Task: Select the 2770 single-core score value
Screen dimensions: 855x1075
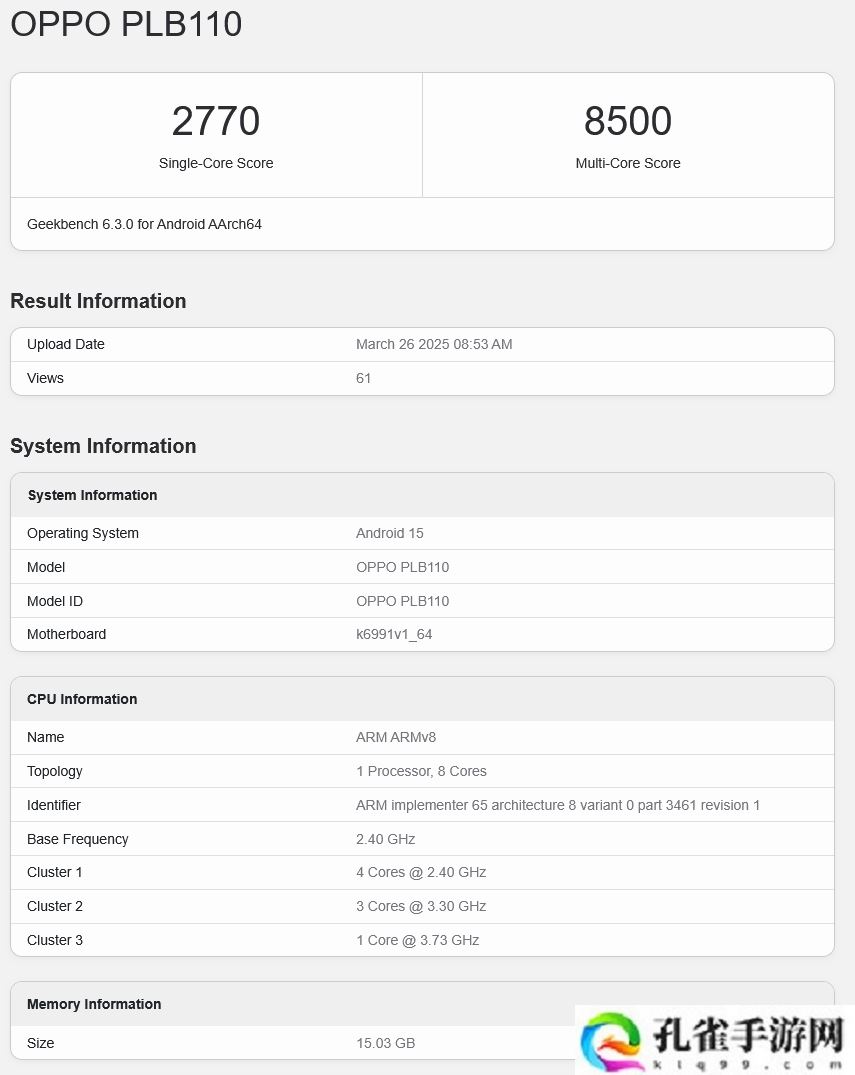Action: coord(216,121)
